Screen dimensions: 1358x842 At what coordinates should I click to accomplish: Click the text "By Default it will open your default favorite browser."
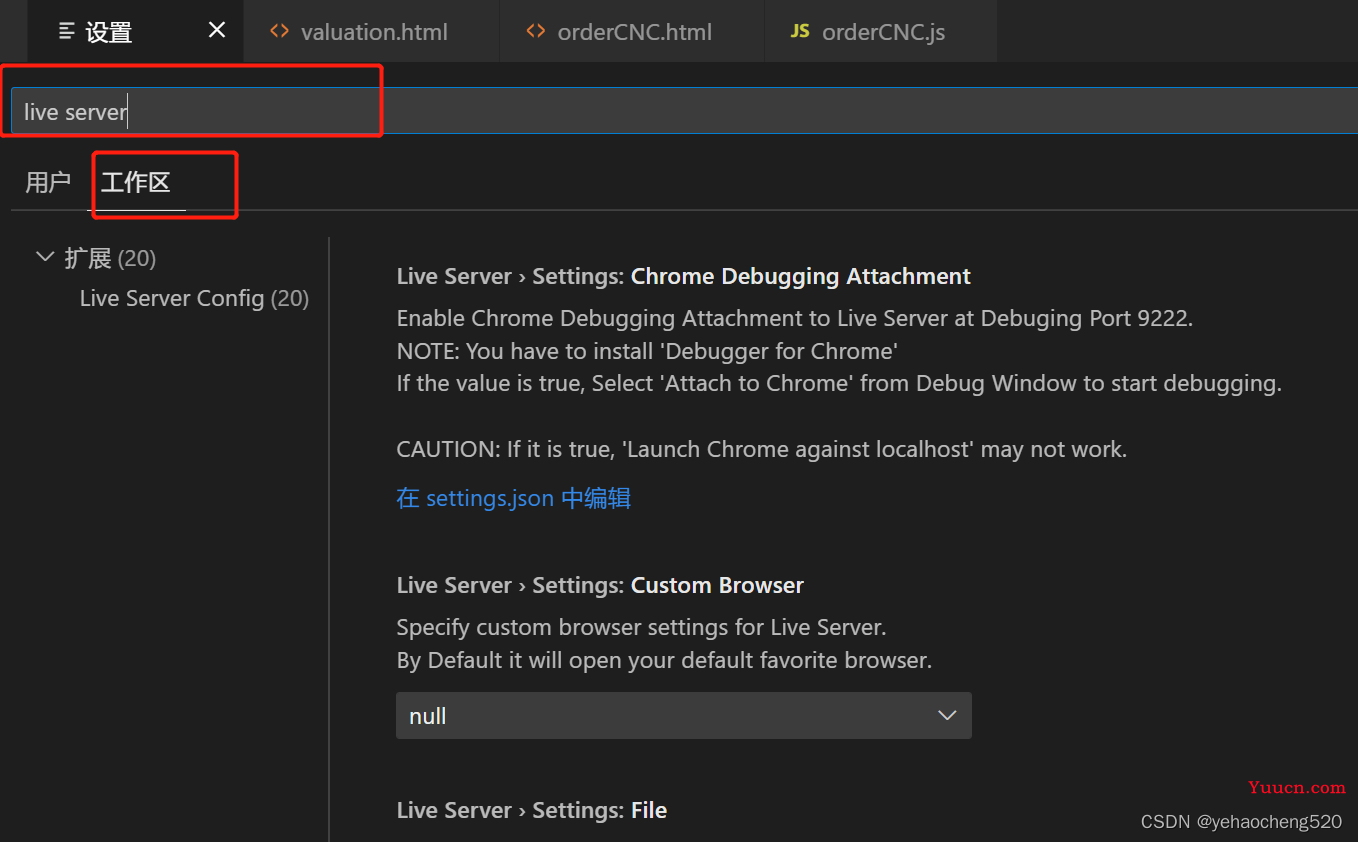[x=664, y=660]
